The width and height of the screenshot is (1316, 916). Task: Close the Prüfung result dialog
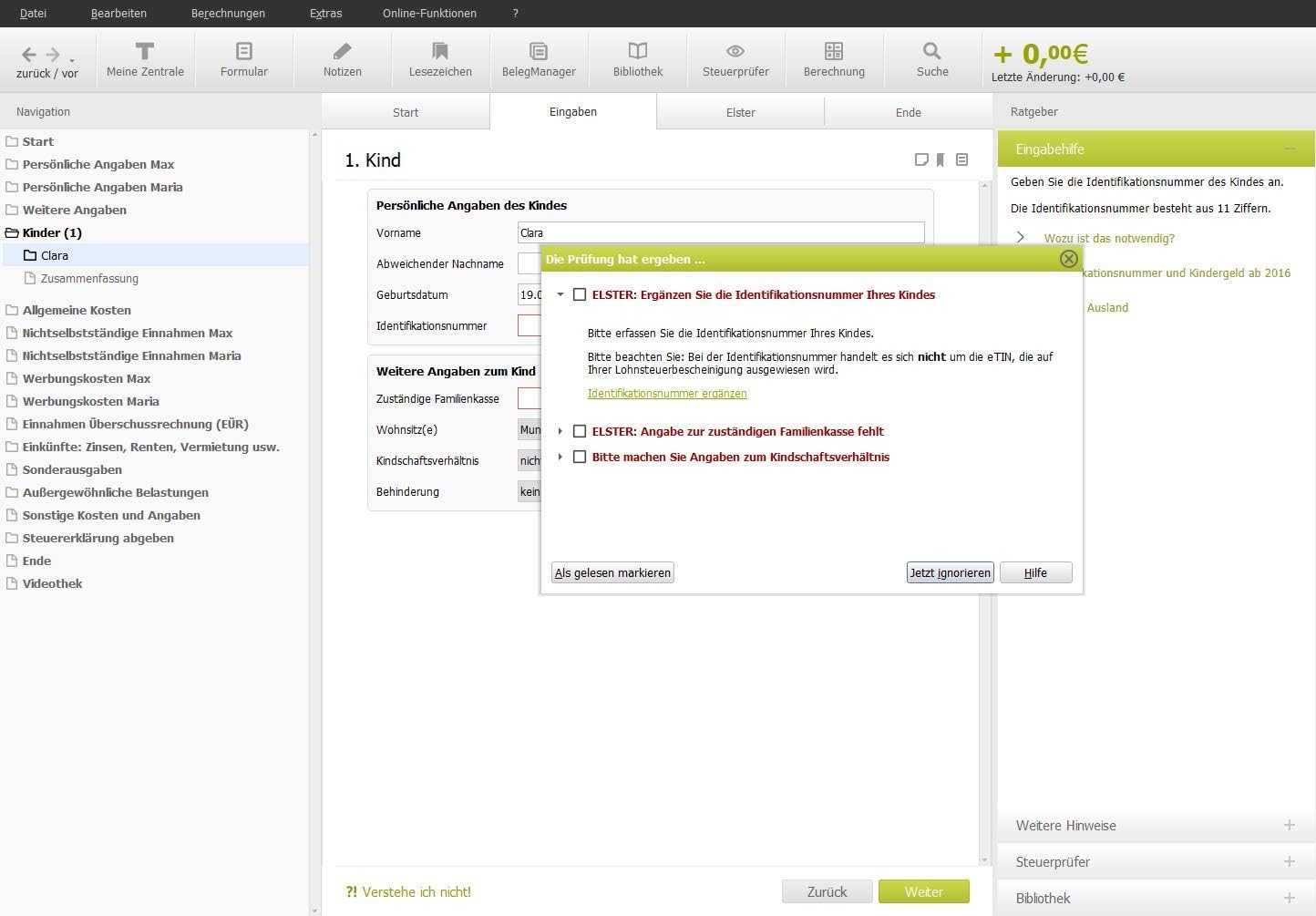coord(1069,259)
